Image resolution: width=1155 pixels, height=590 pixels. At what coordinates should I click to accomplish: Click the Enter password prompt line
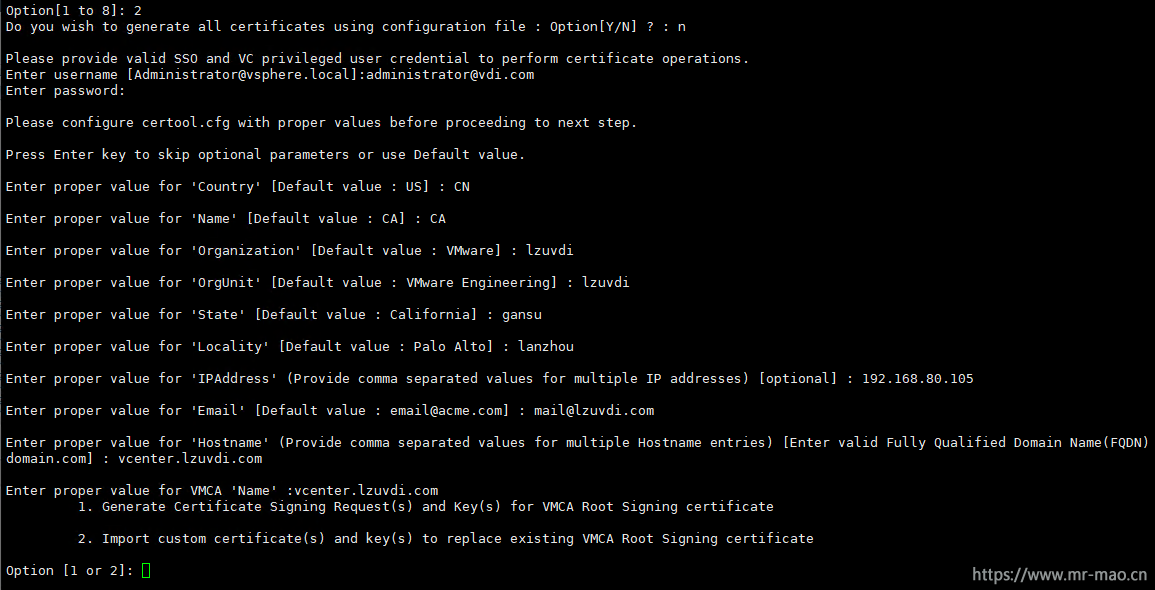pos(66,90)
